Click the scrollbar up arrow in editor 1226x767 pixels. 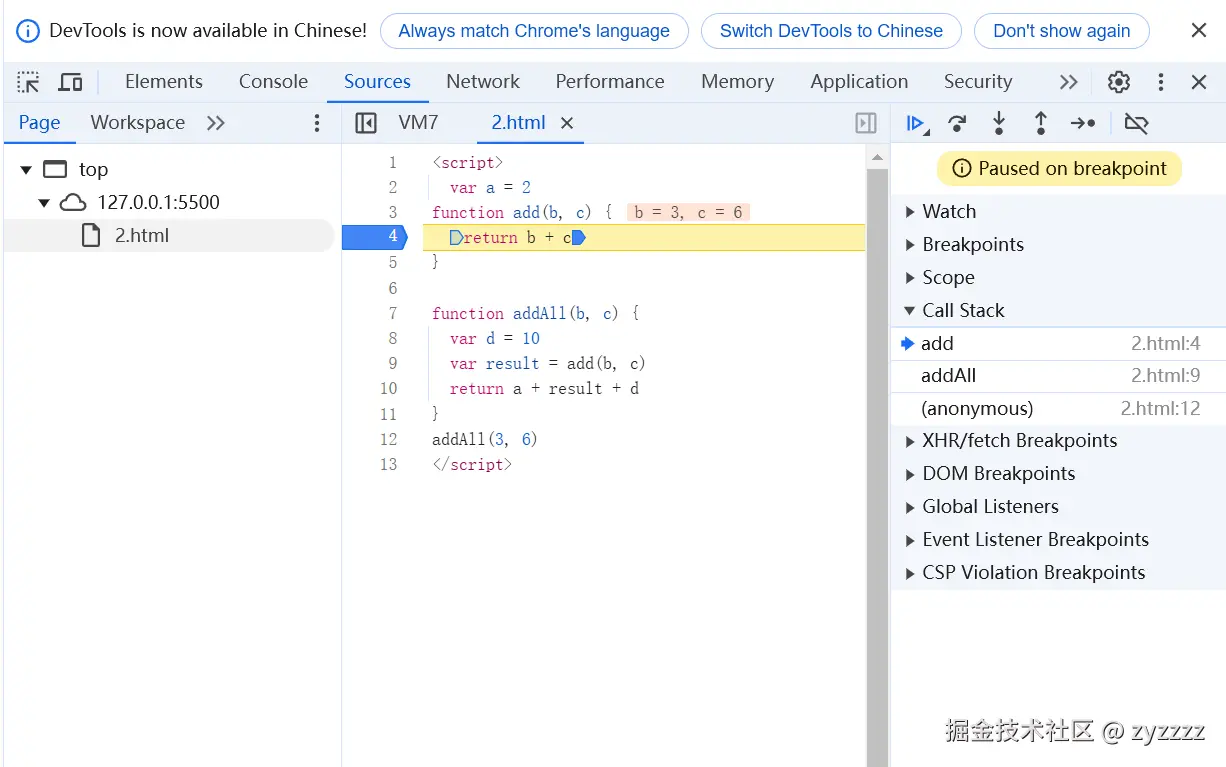point(877,157)
